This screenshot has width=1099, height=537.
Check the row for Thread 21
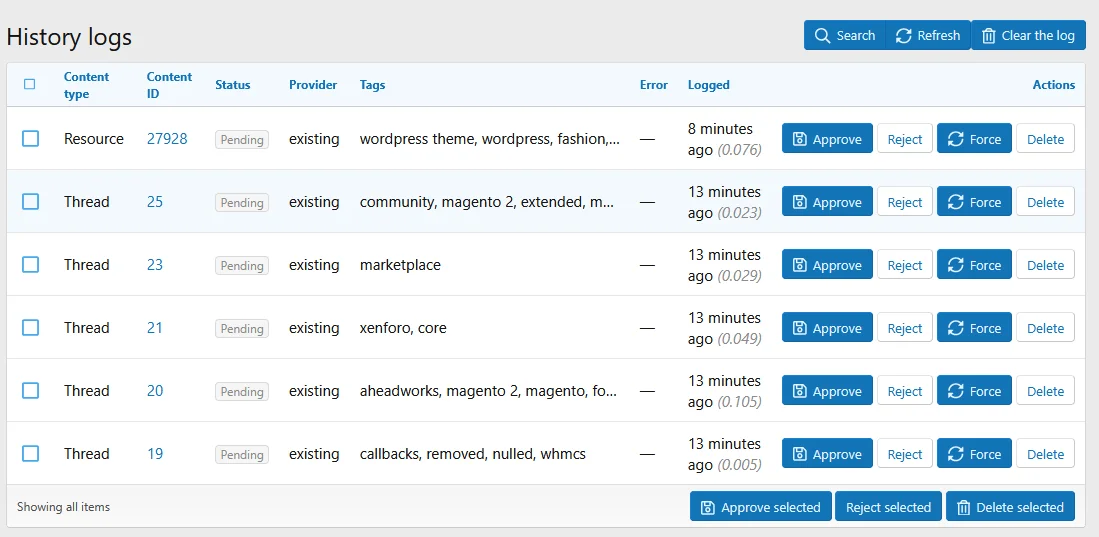(30, 328)
